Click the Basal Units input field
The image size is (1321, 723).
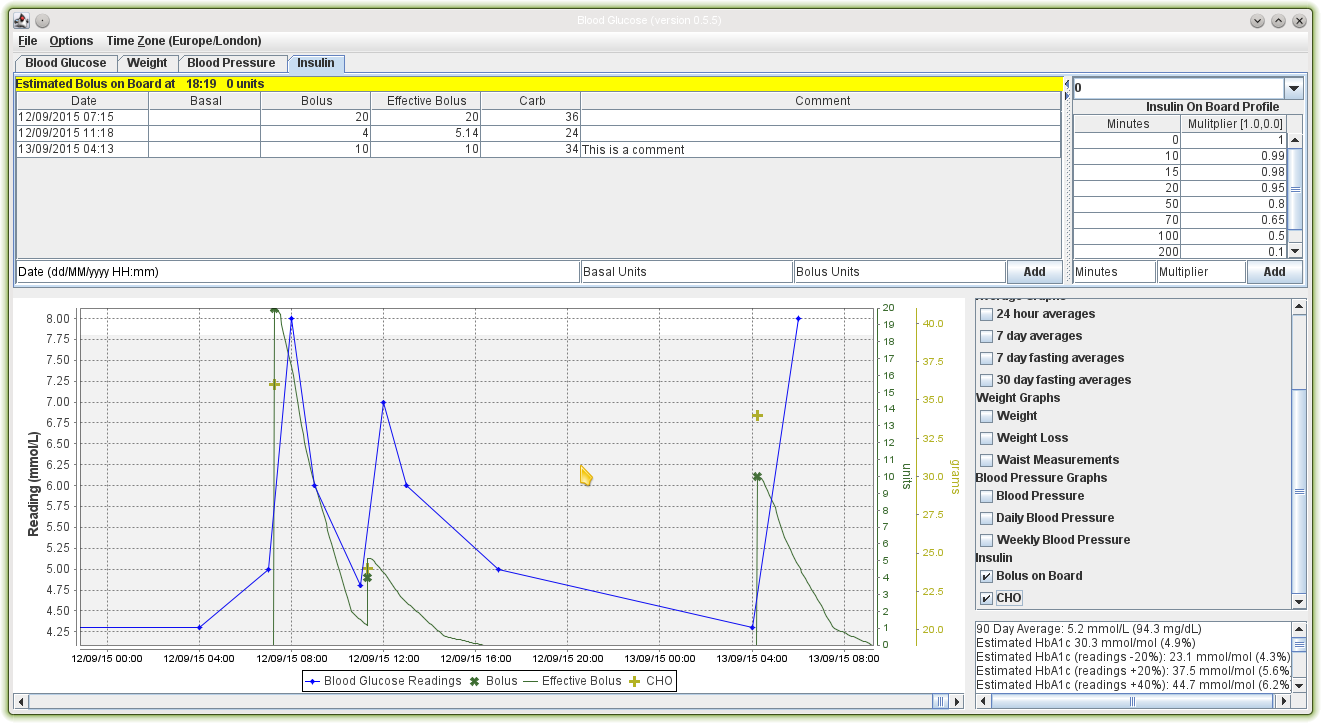(x=687, y=272)
